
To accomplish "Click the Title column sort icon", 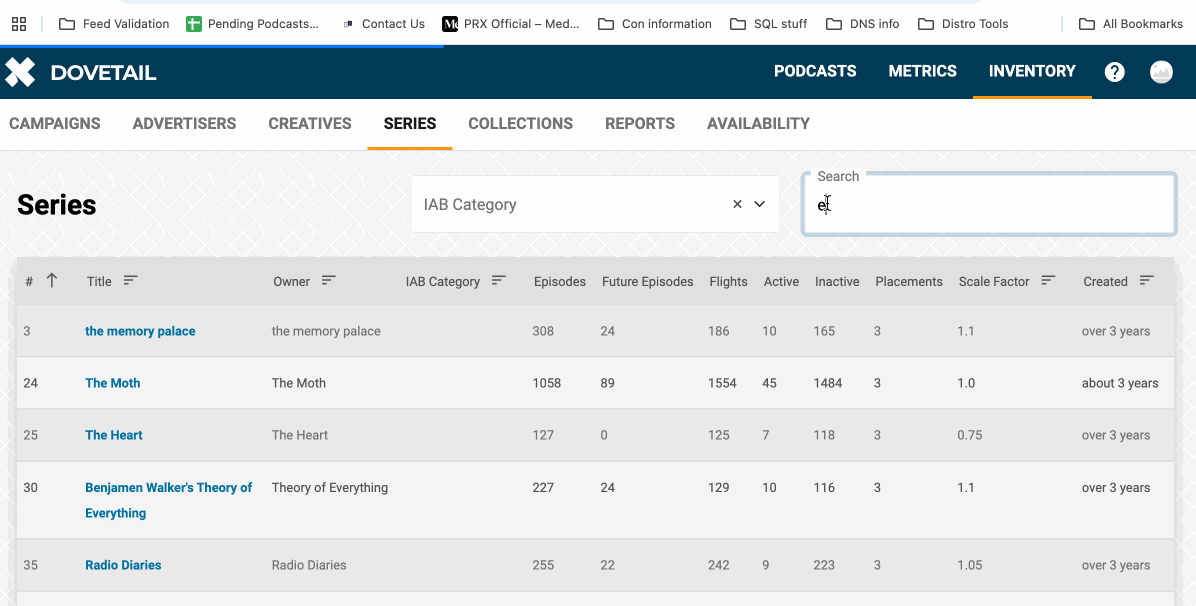I will pyautogui.click(x=130, y=281).
